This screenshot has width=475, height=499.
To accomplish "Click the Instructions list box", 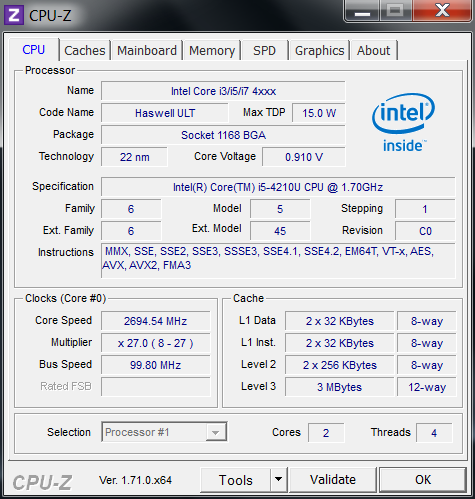I will (x=278, y=261).
